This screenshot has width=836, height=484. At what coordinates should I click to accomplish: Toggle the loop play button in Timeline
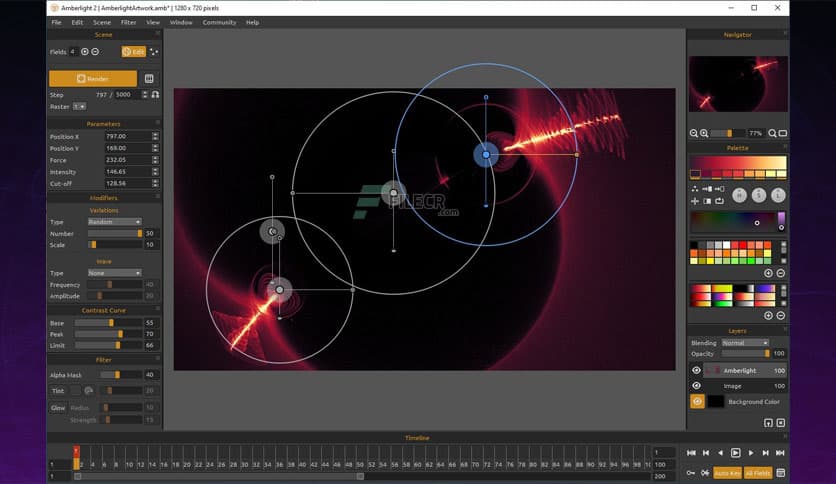pos(735,453)
